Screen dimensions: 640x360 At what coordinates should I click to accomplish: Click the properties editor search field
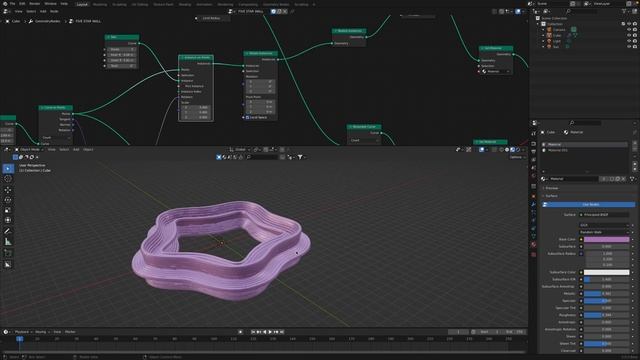585,123
